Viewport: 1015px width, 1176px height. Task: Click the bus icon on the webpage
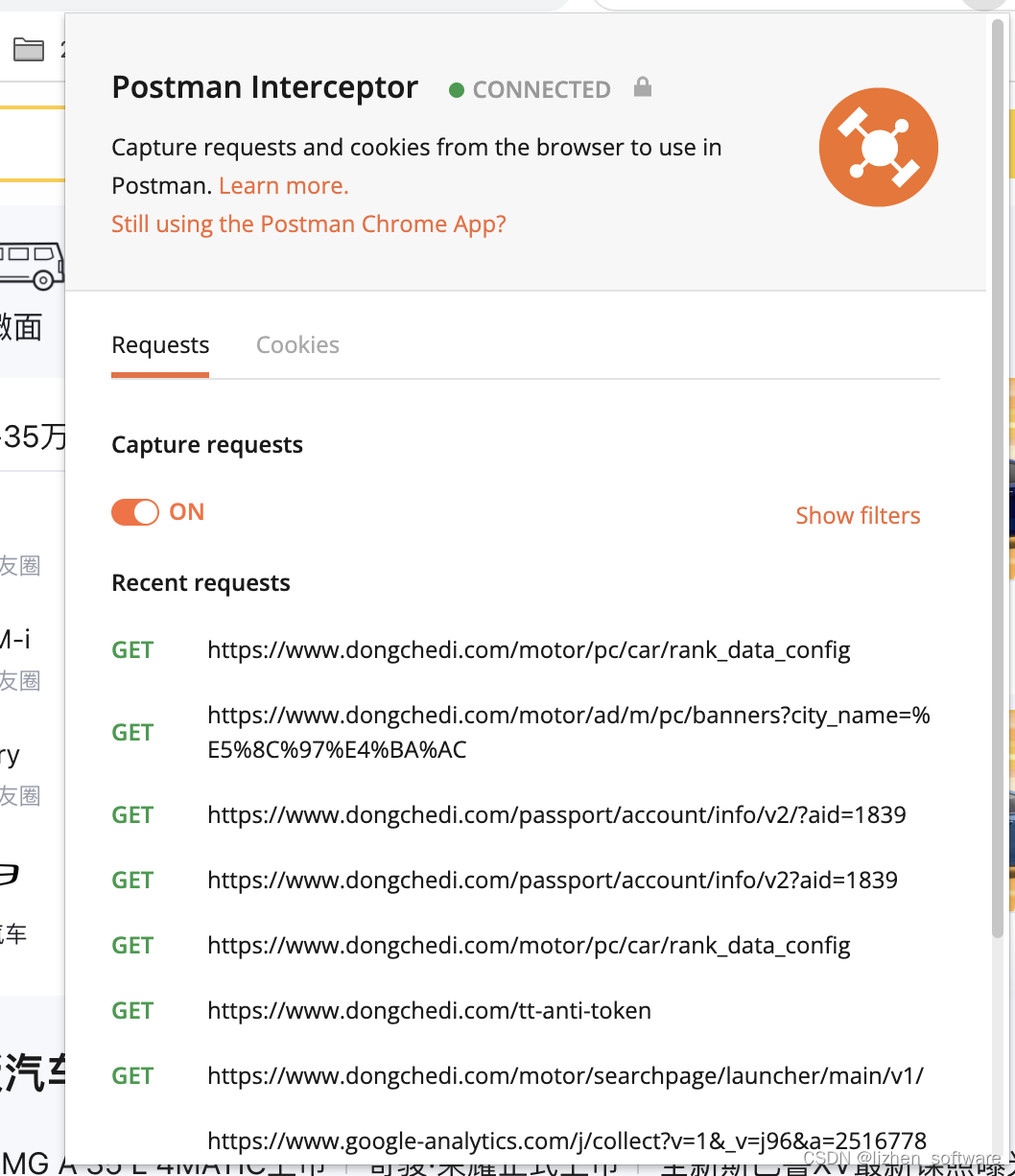(x=32, y=265)
